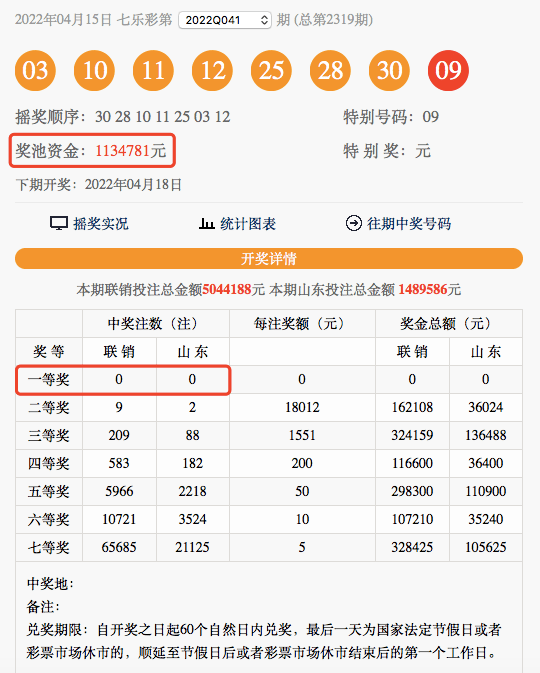The image size is (540, 673).
Task: Click the 备注: label
Action: [x=43, y=607]
